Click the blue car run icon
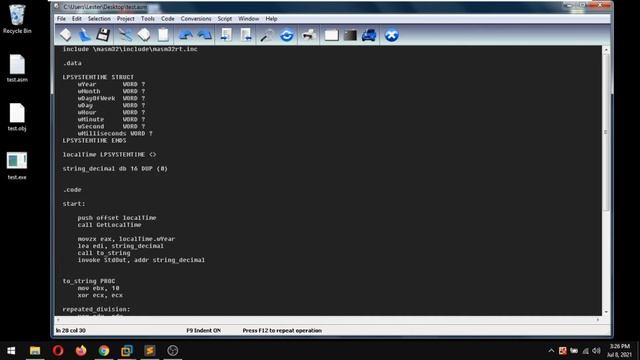Image resolution: width=640 pixels, height=360 pixels. click(x=369, y=35)
